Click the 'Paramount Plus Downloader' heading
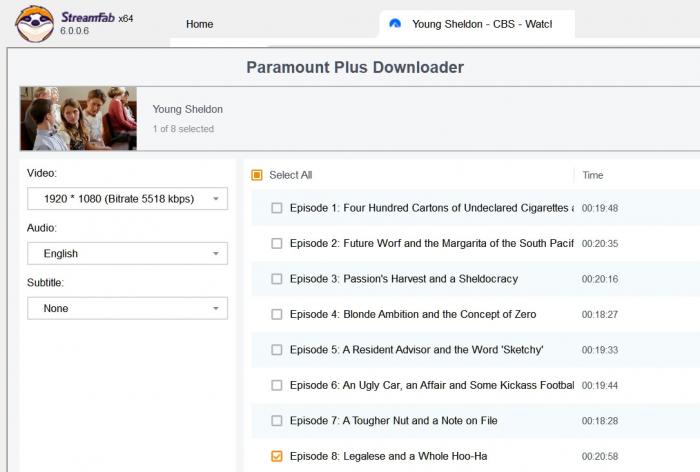 coord(355,67)
